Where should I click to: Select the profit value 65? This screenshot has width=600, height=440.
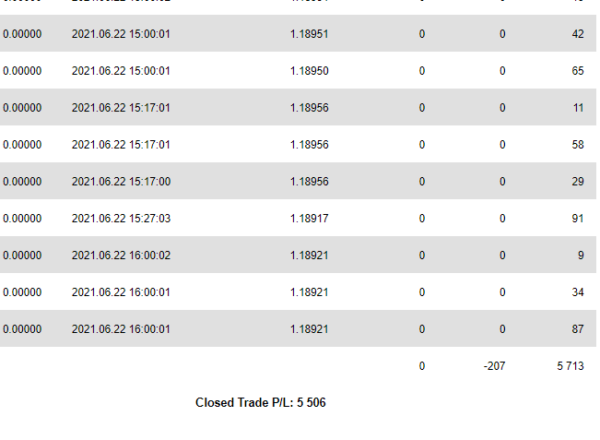pos(578,71)
